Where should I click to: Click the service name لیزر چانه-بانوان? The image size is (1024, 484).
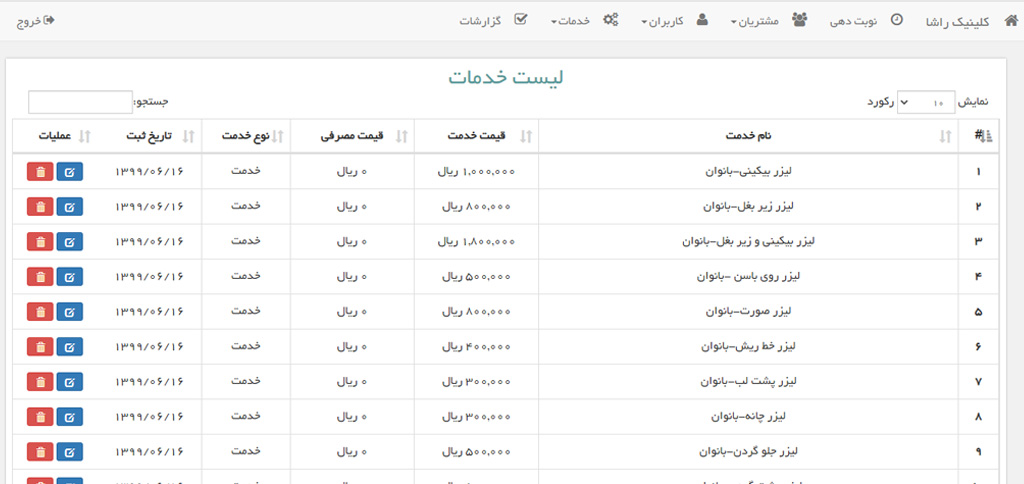[x=748, y=416]
